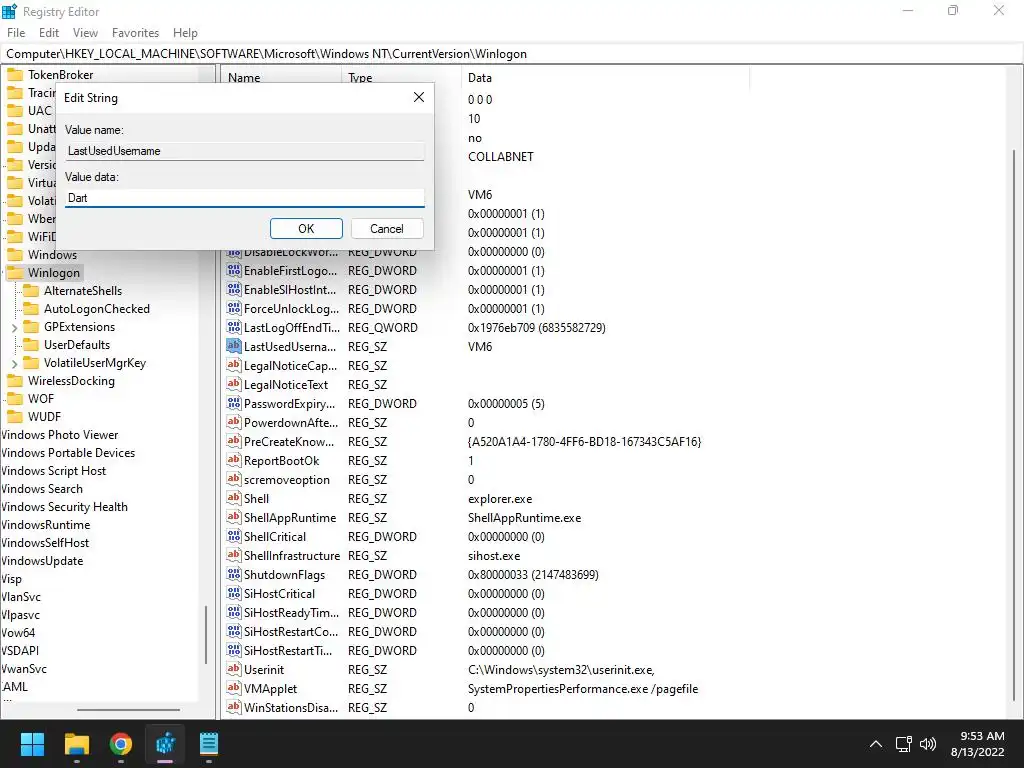Show hidden system tray icons

tap(876, 744)
